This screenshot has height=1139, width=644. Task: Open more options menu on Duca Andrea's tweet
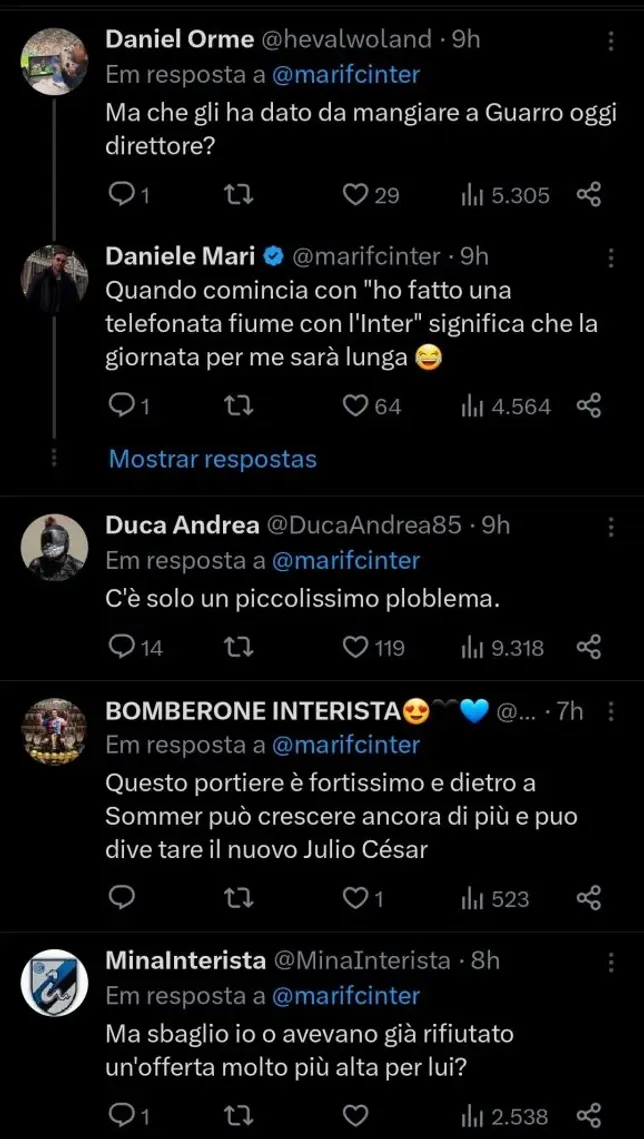coord(612,526)
